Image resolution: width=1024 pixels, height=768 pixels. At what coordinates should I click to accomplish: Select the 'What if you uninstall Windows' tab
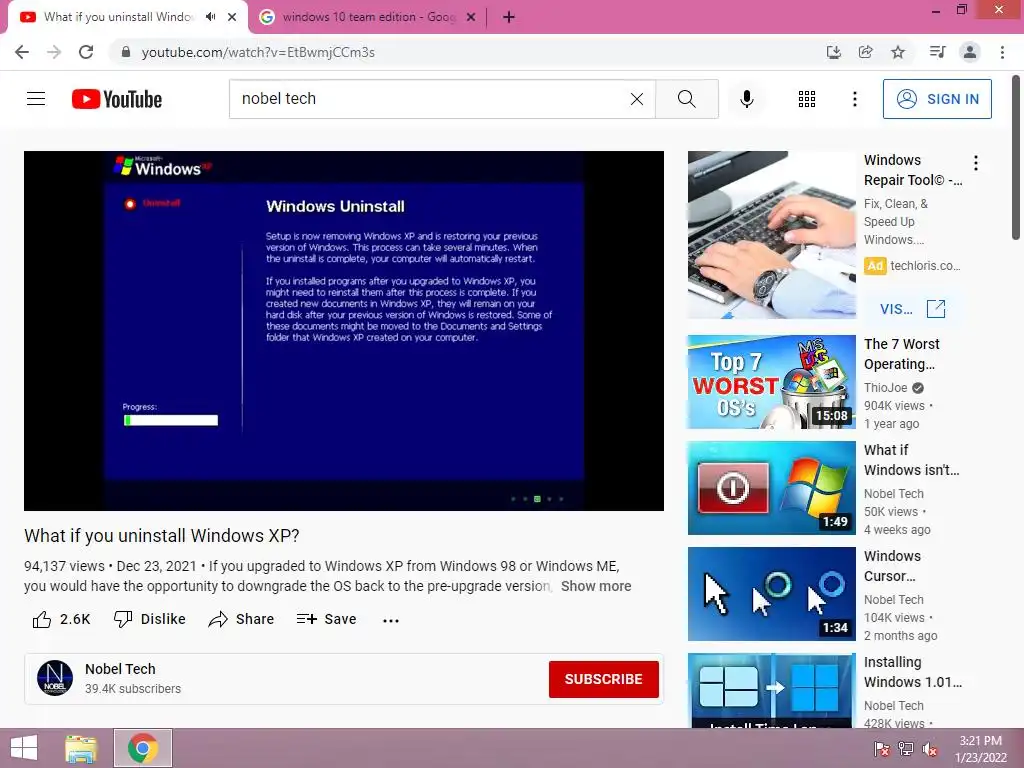(118, 17)
